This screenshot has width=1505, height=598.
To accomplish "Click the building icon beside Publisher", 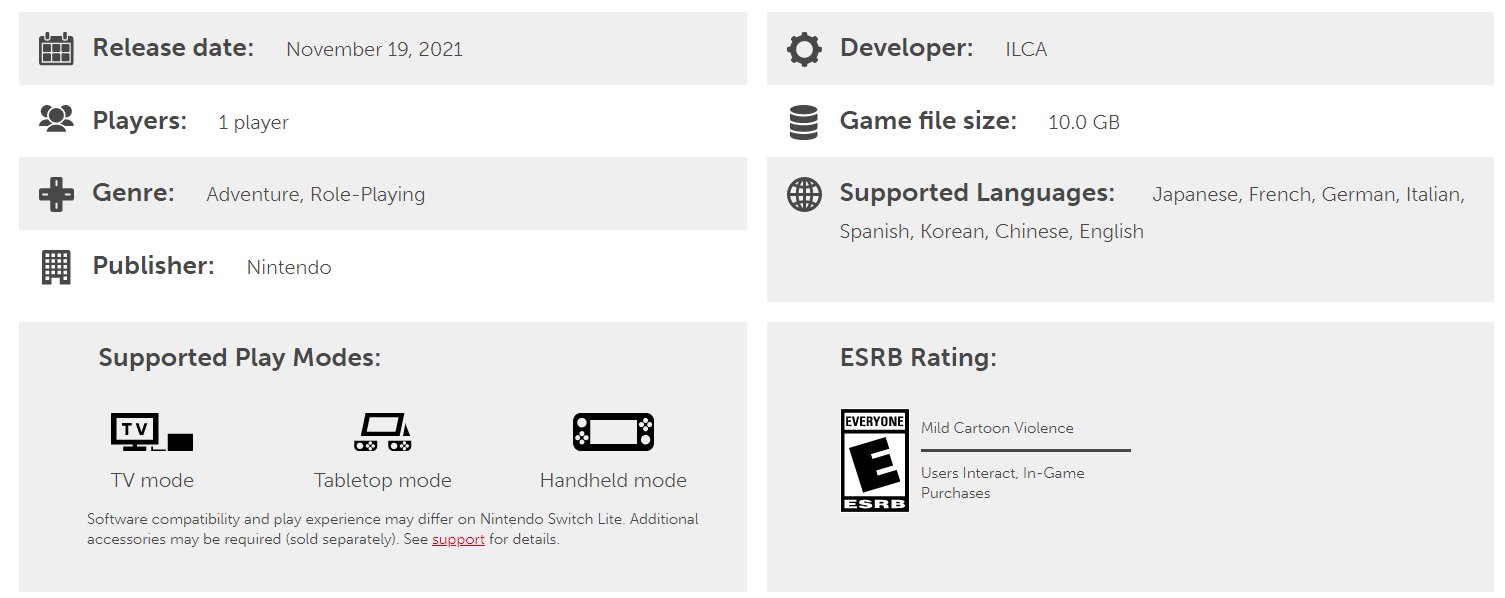I will click(x=56, y=266).
